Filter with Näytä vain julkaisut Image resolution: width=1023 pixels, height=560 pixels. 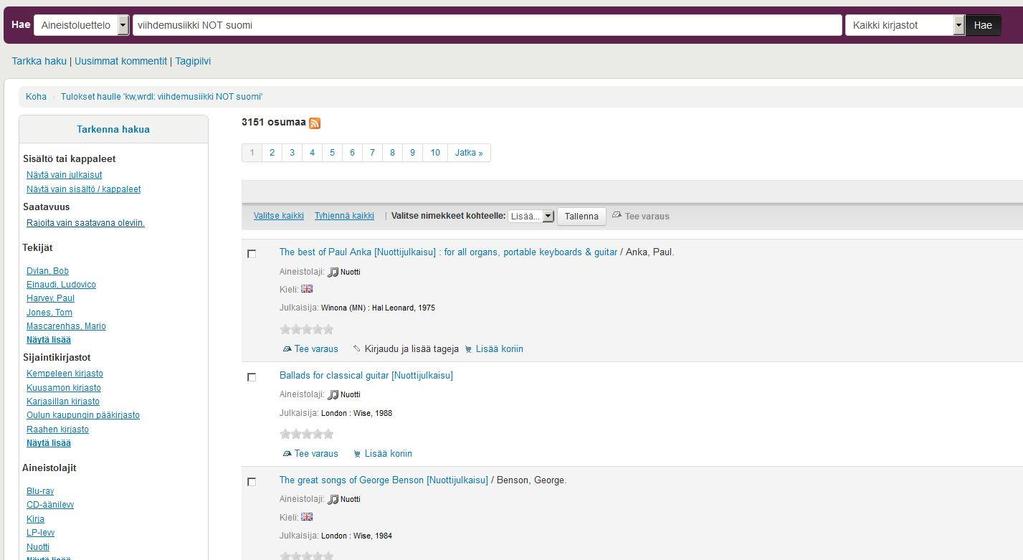click(64, 175)
